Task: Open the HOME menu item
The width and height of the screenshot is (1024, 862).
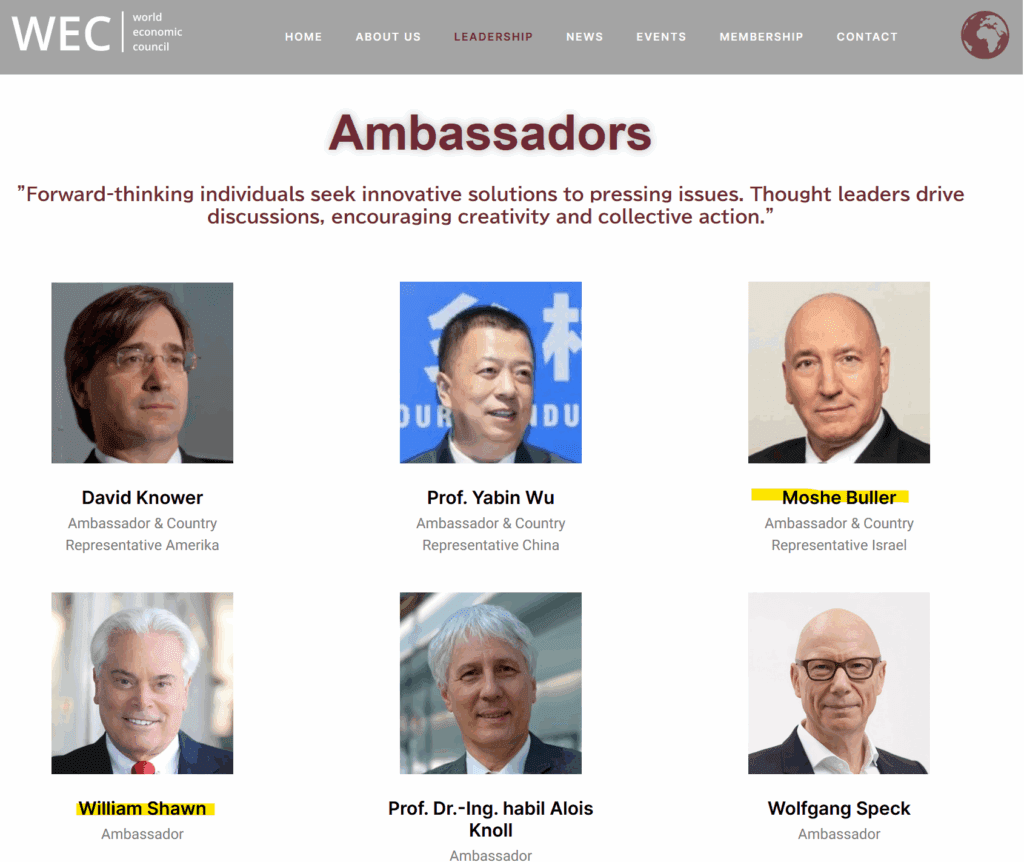Action: coord(303,36)
